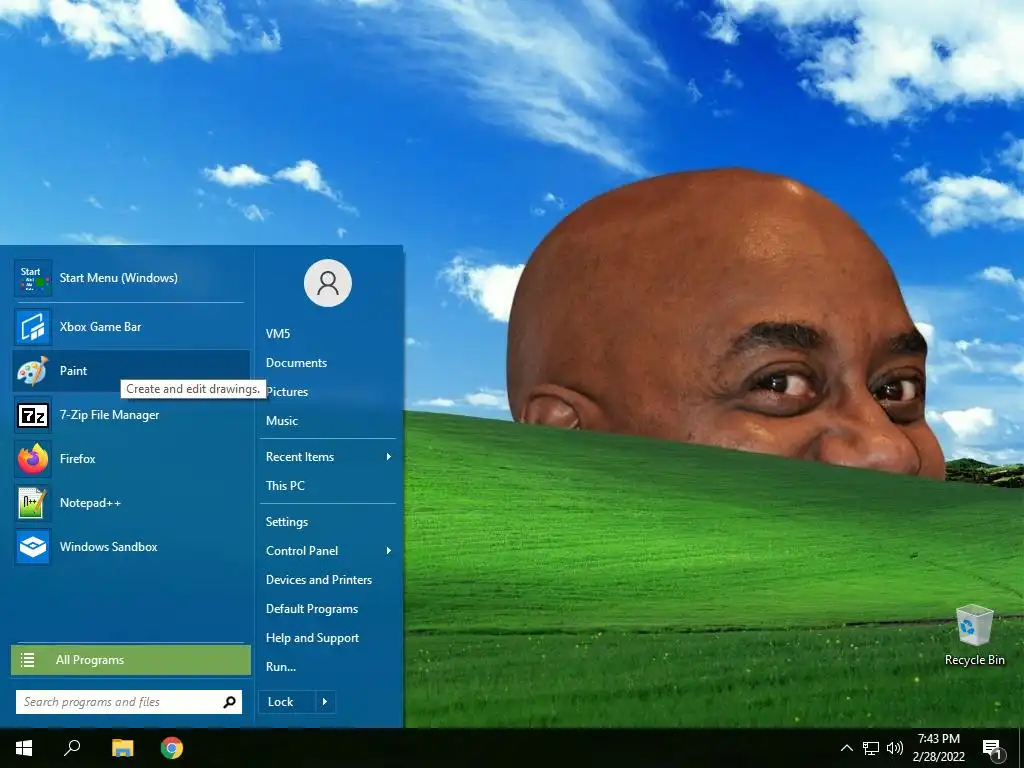Open Paint via its palette icon
The height and width of the screenshot is (768, 1024).
(x=33, y=371)
